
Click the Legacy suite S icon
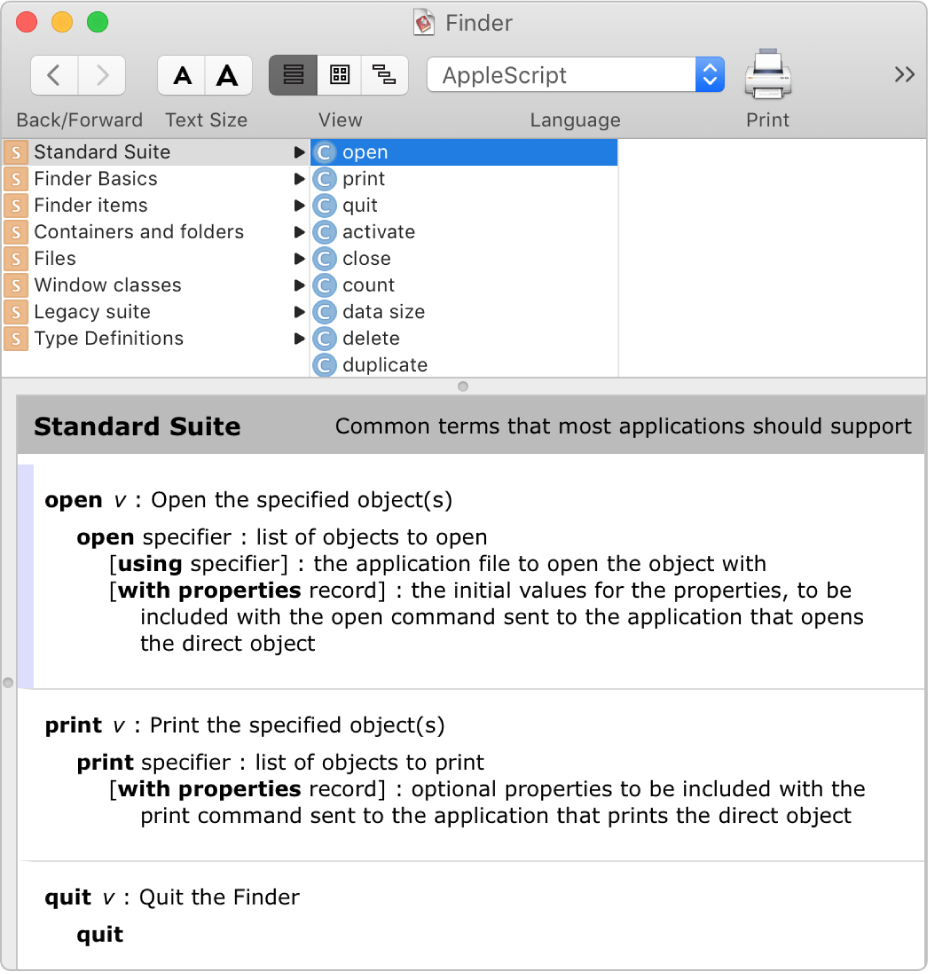pos(16,312)
